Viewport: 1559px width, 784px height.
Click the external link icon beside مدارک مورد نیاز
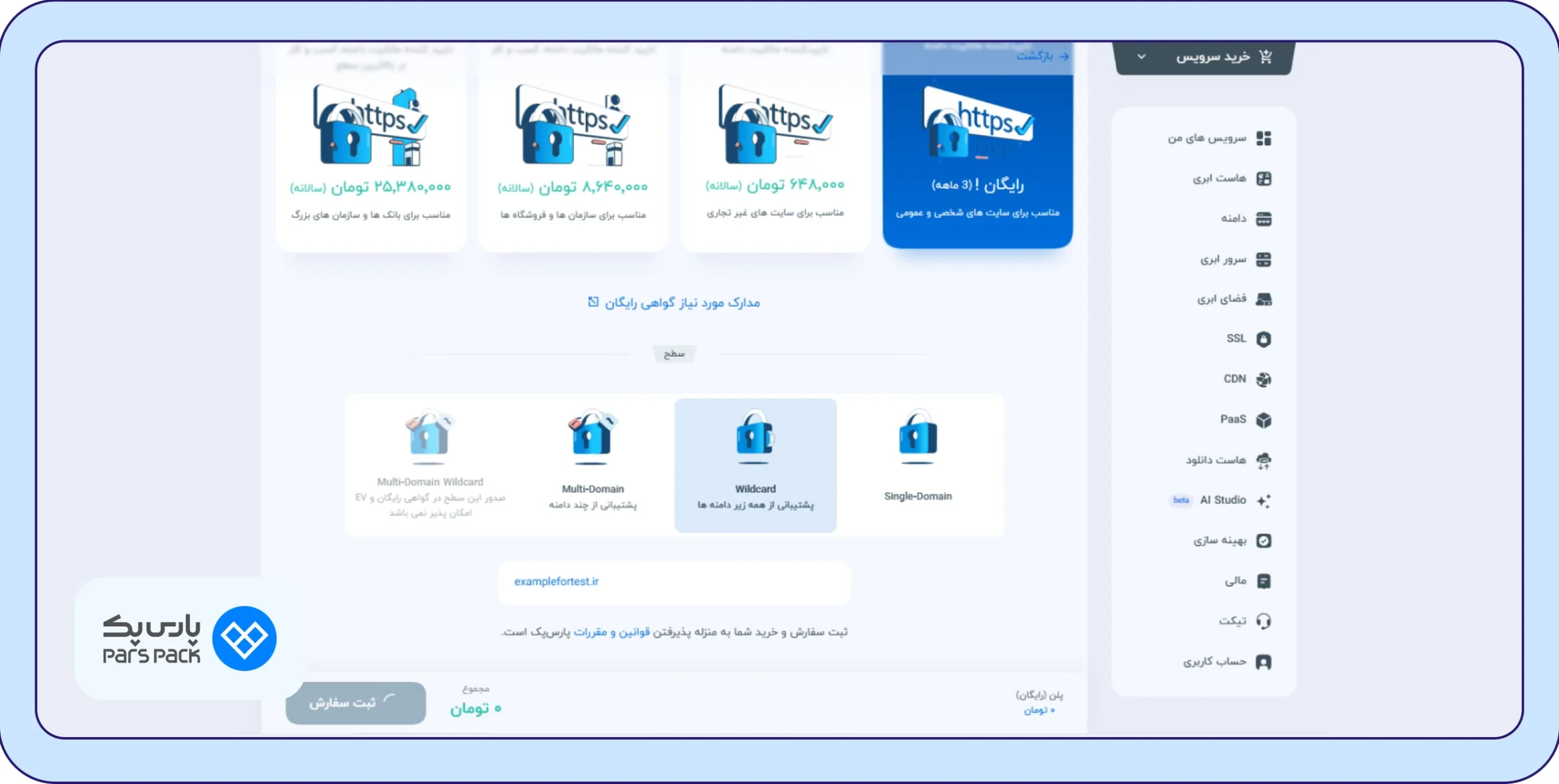coord(593,302)
